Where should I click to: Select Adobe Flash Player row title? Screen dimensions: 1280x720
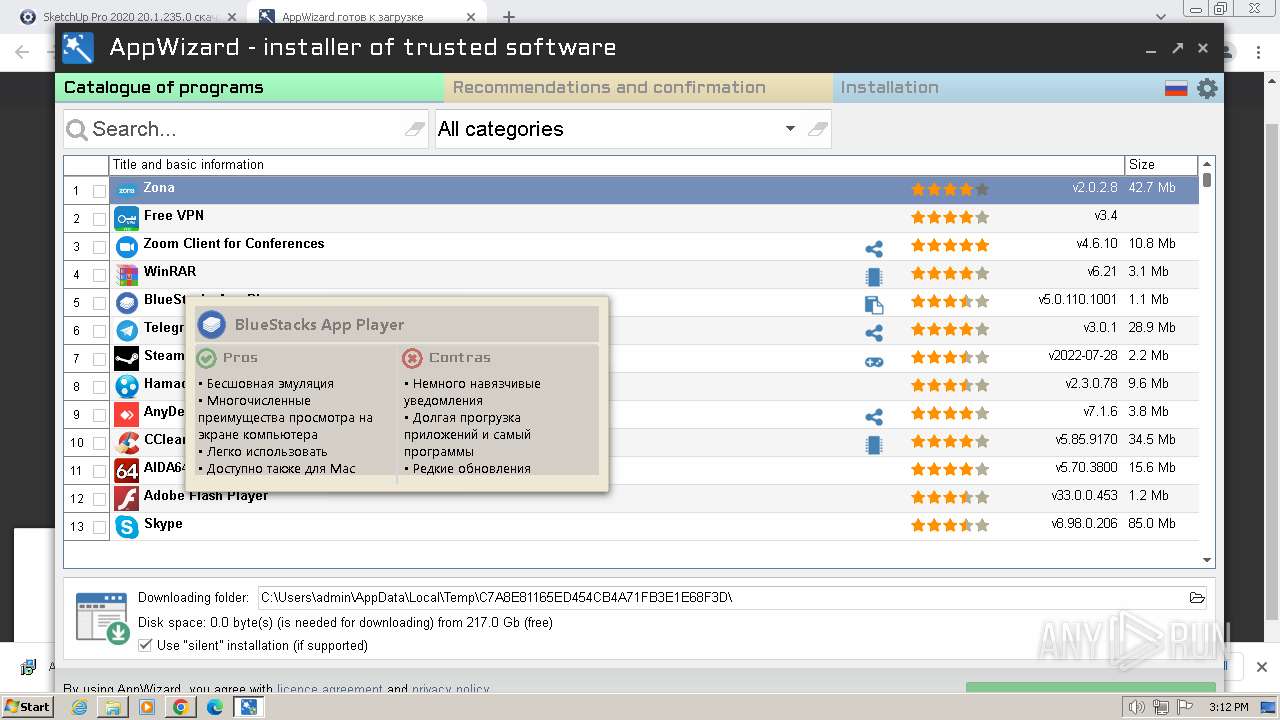(x=206, y=496)
